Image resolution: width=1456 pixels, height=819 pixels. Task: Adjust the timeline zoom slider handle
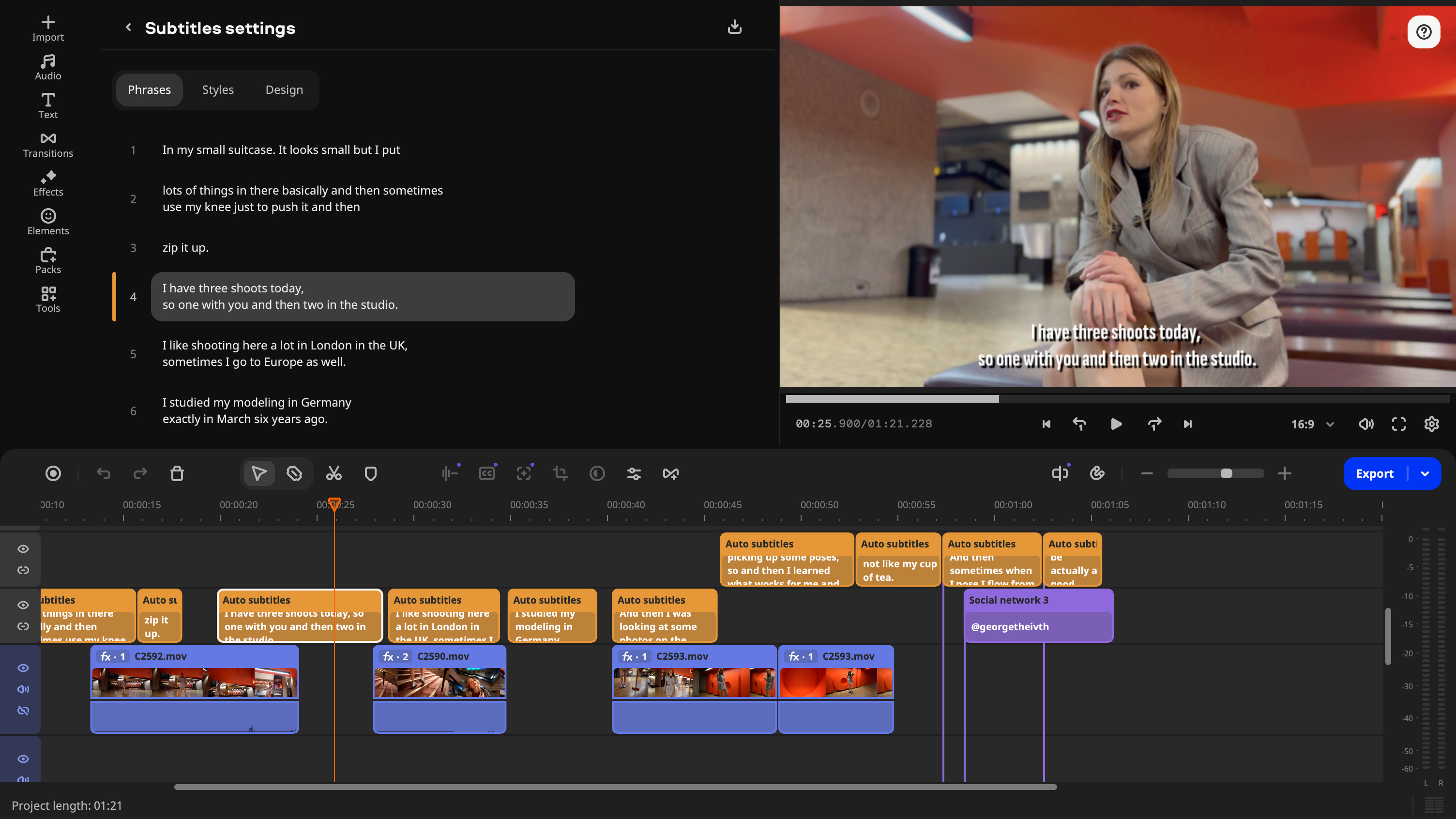(1226, 474)
